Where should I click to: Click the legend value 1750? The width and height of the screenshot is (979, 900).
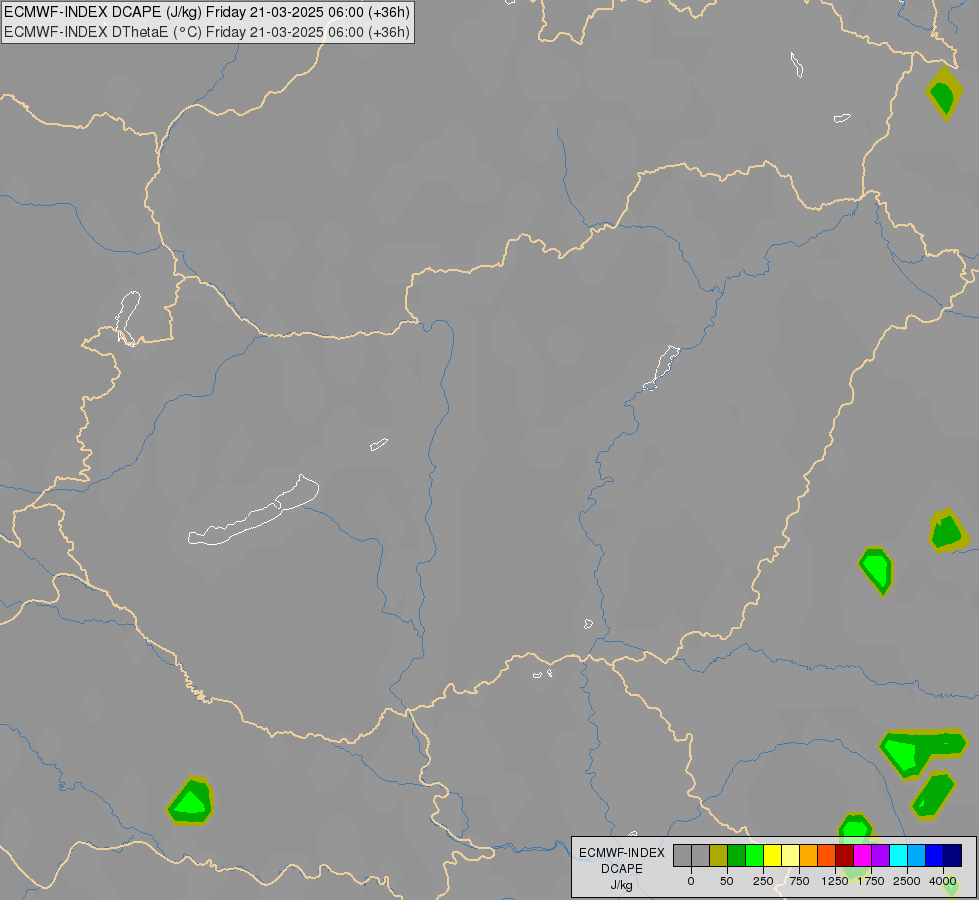871,881
